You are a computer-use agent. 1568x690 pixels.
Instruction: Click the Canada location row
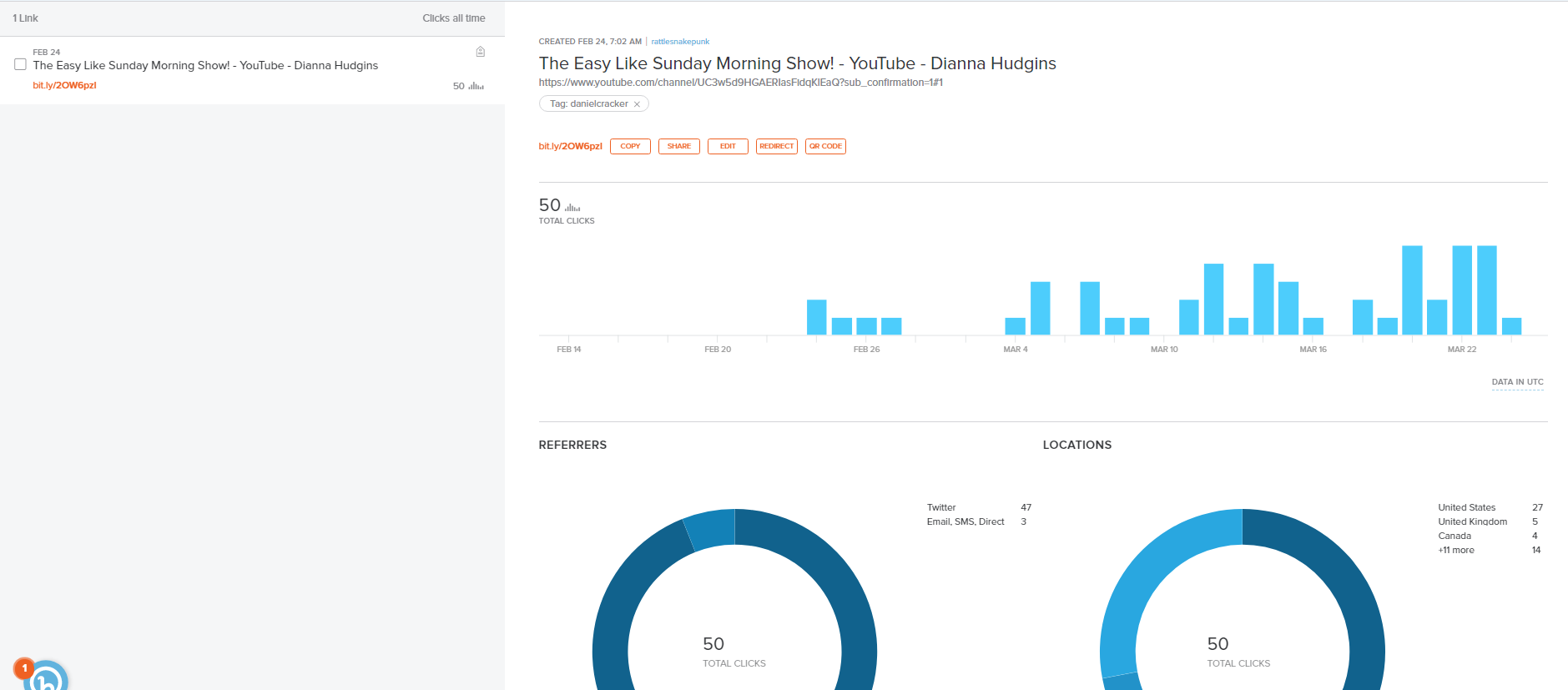pyautogui.click(x=1490, y=536)
